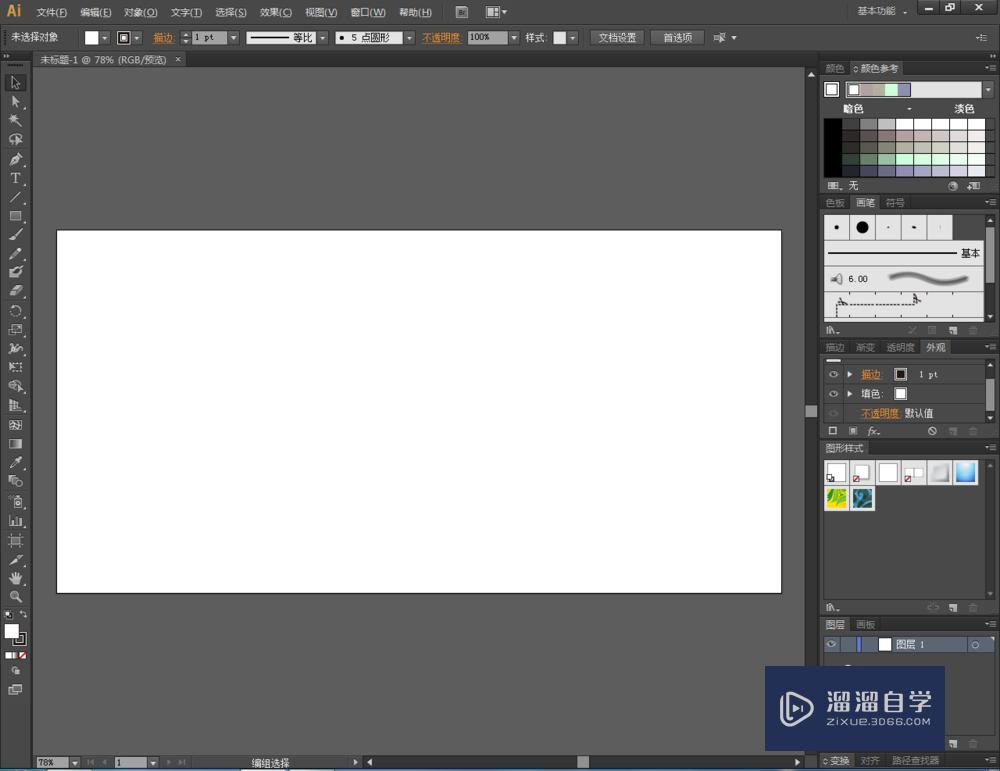
Task: Open the stroke weight 1 pt dropdown
Action: click(233, 38)
